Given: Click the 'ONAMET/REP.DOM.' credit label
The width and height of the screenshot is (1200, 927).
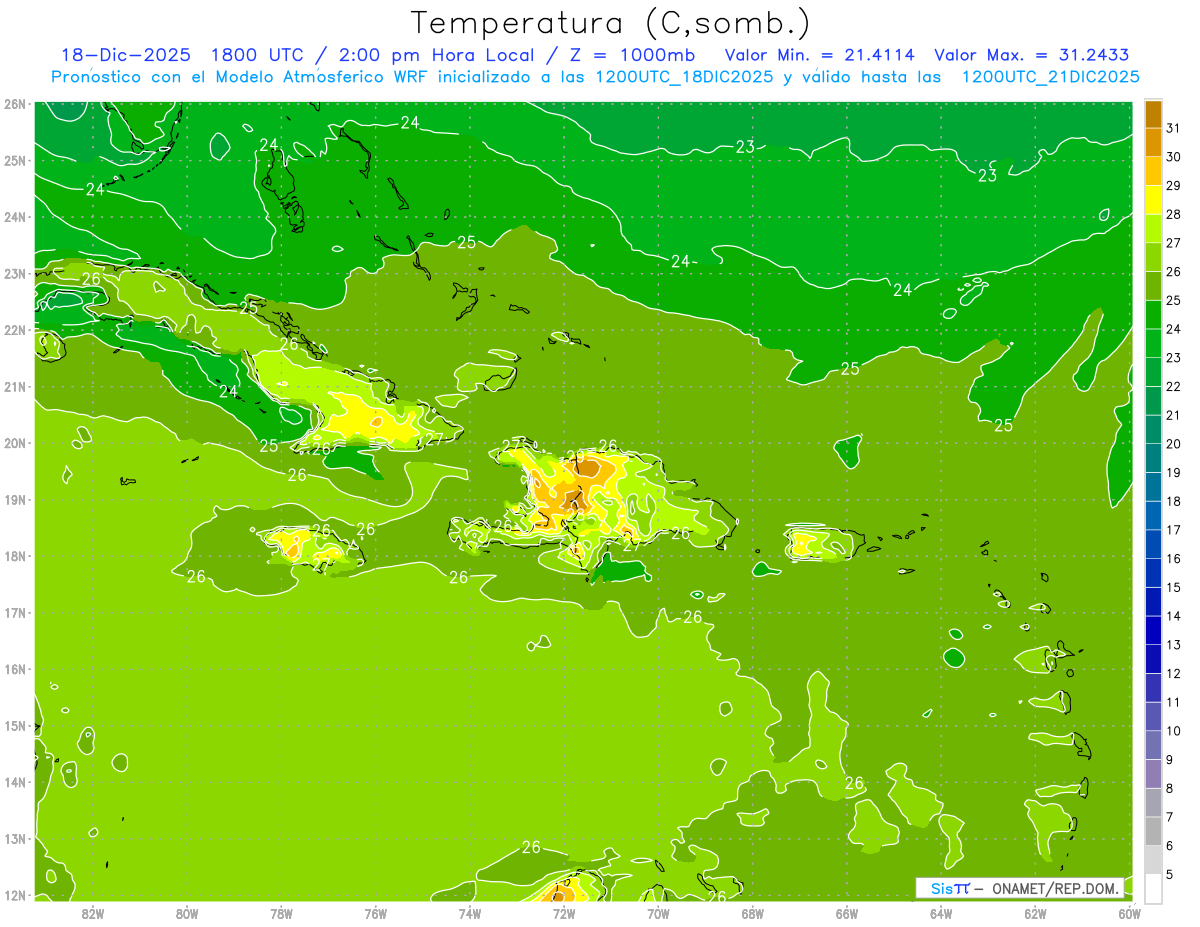Looking at the screenshot, I should coord(1057,888).
